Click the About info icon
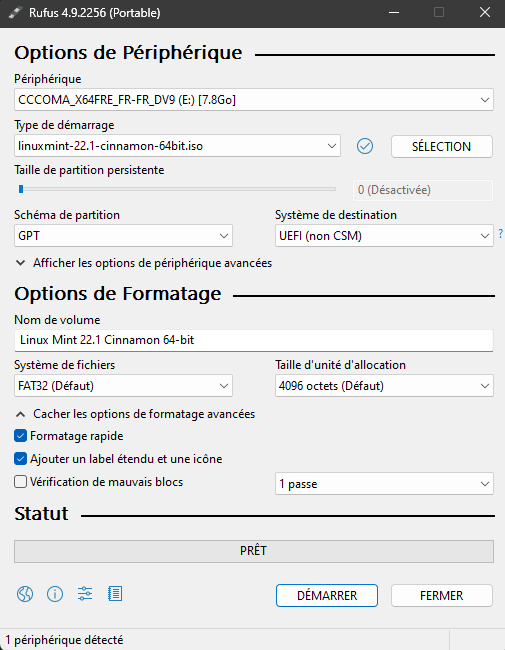The width and height of the screenshot is (505, 650). pyautogui.click(x=55, y=594)
